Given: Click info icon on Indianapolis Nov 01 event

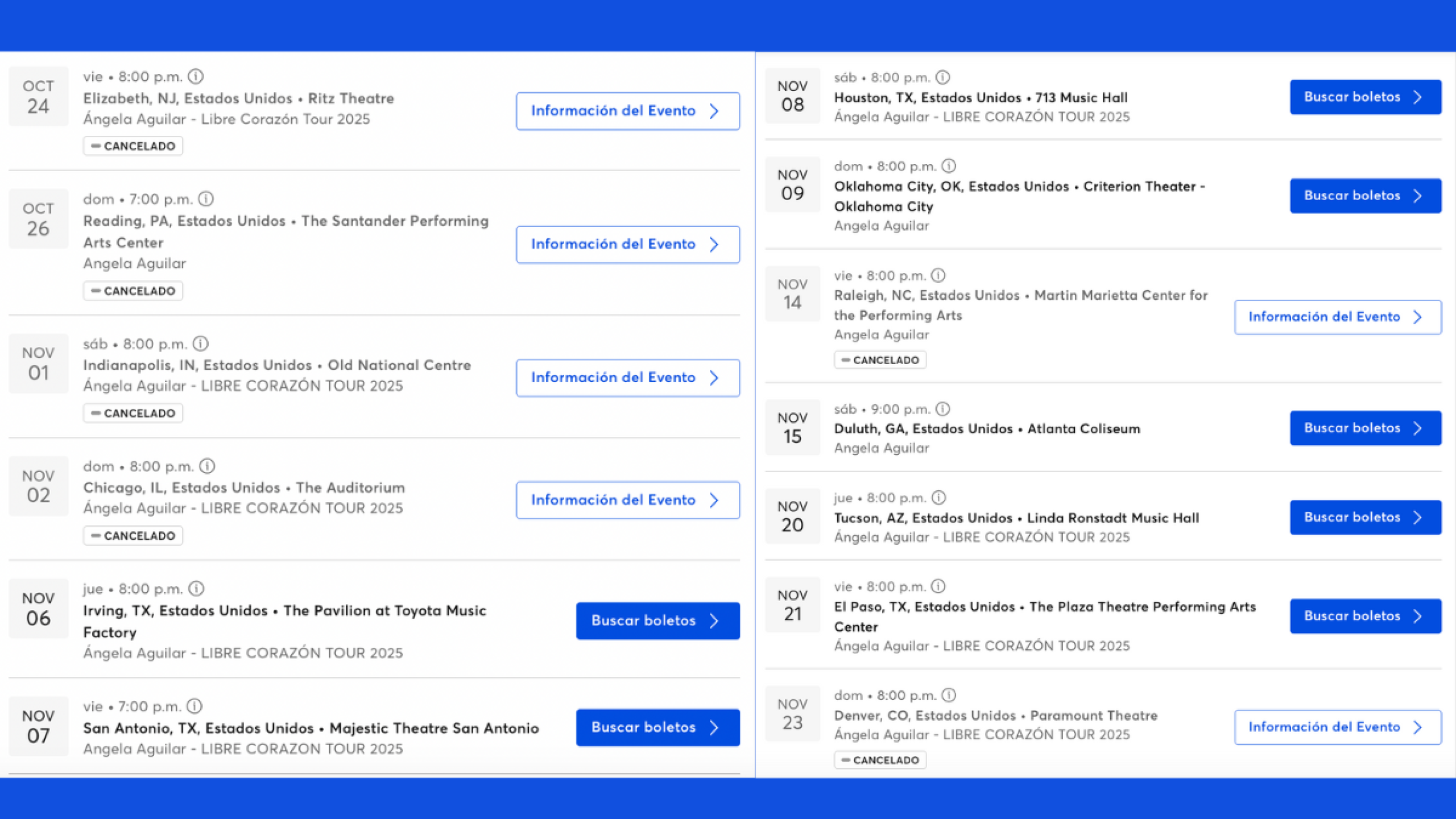Looking at the screenshot, I should pos(200,344).
